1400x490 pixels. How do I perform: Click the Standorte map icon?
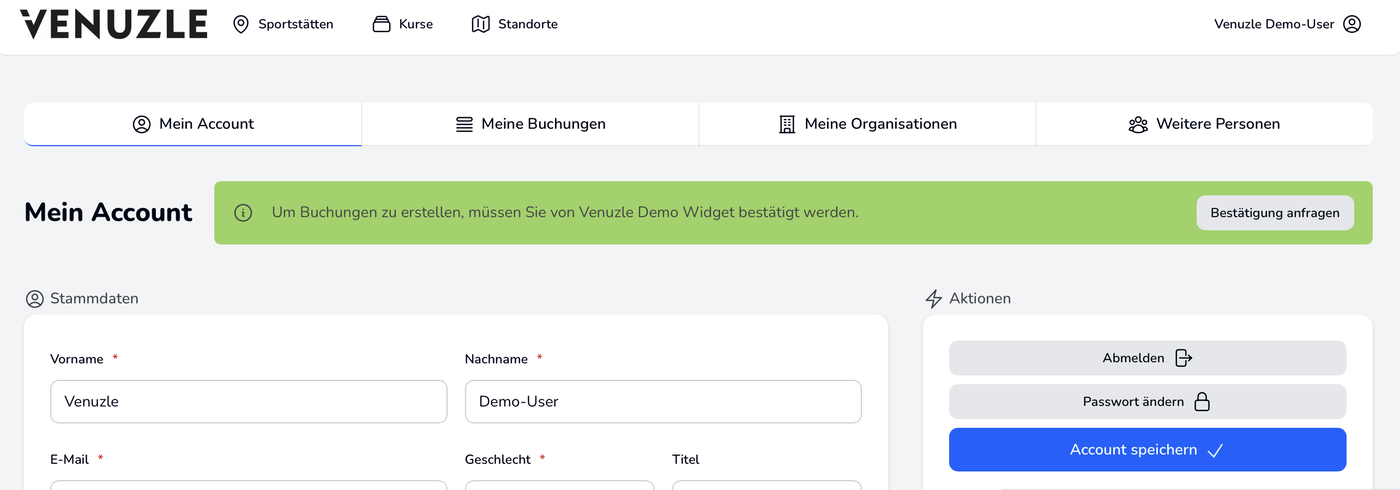click(x=481, y=24)
